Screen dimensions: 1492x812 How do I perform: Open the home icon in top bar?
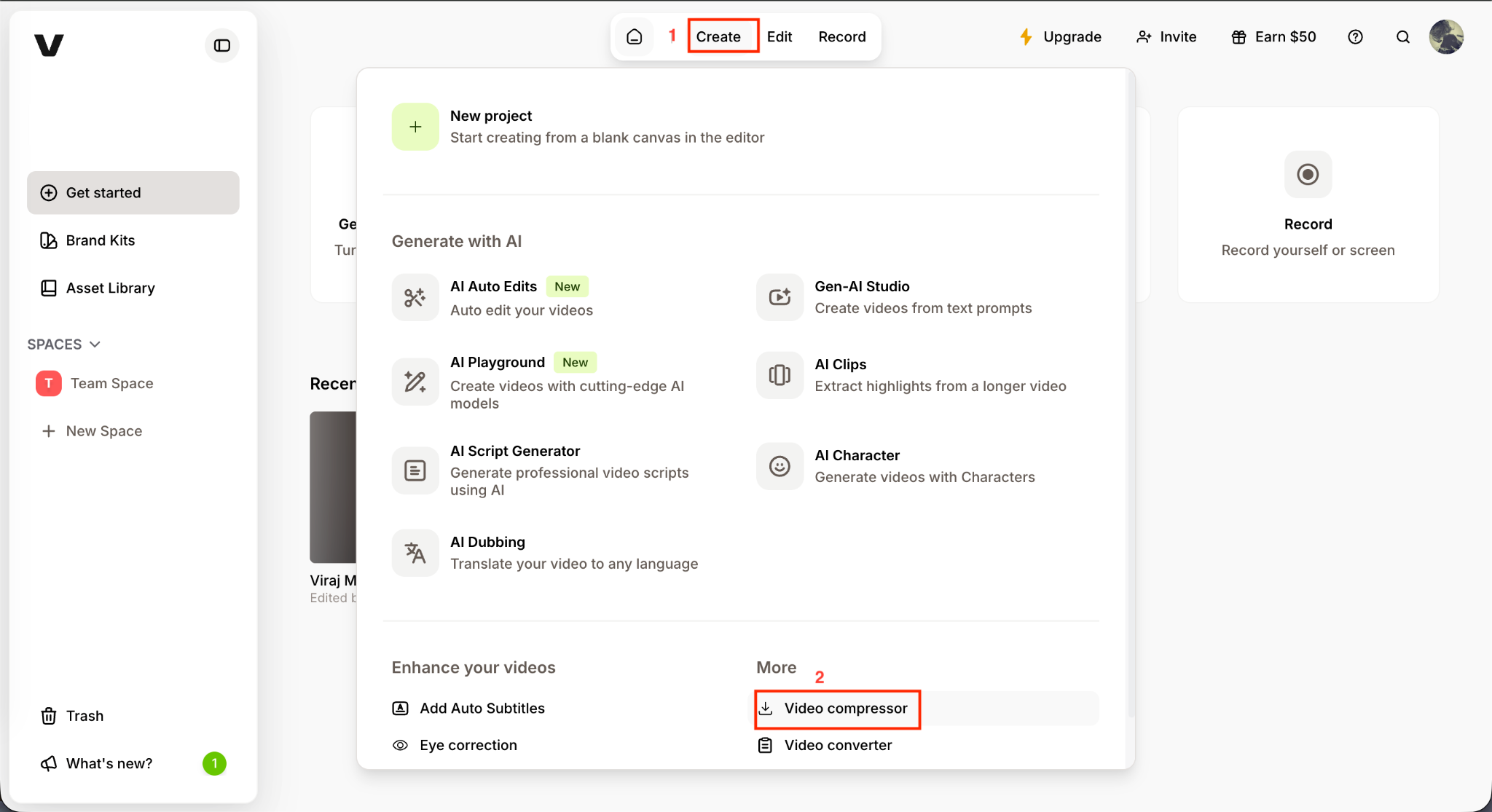pyautogui.click(x=635, y=36)
